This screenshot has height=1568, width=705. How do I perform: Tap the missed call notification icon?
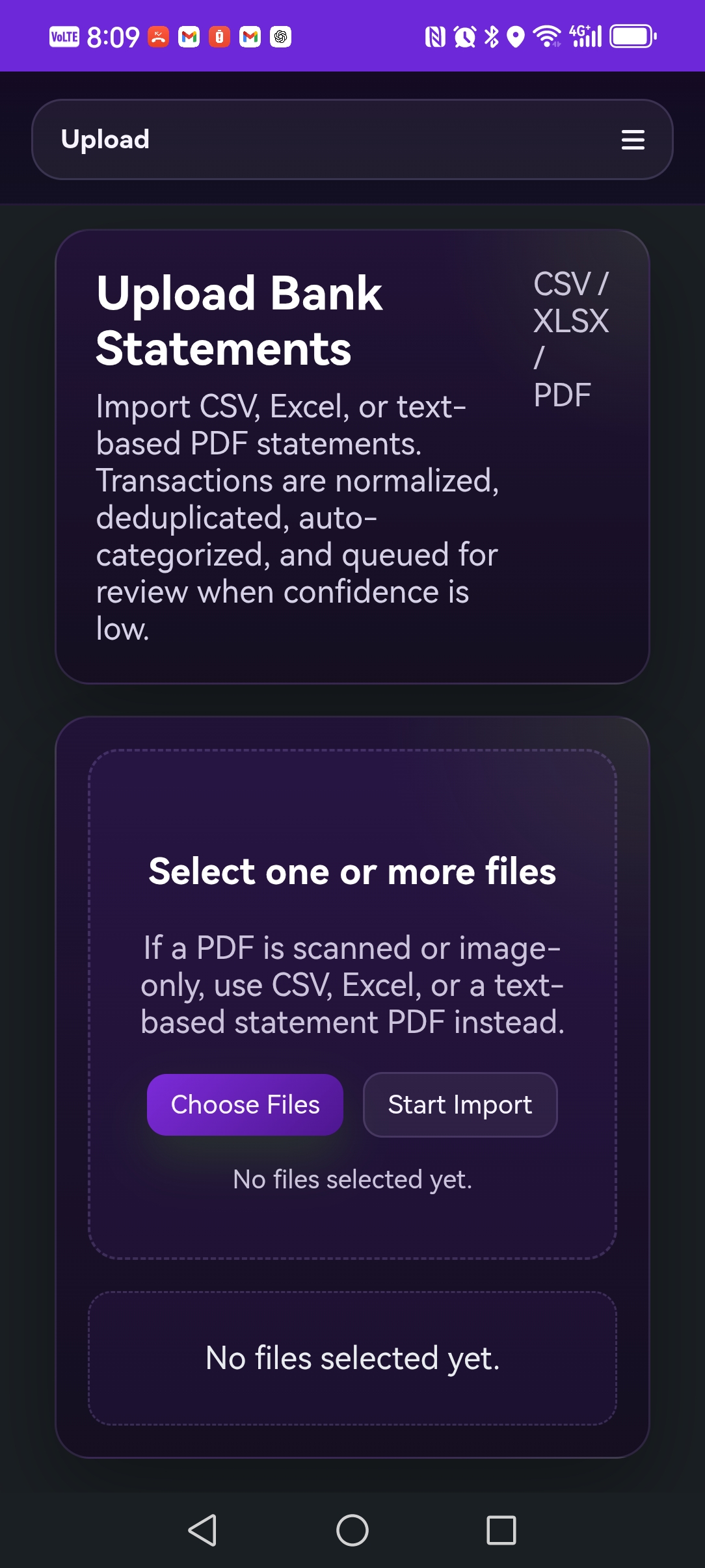coord(158,37)
